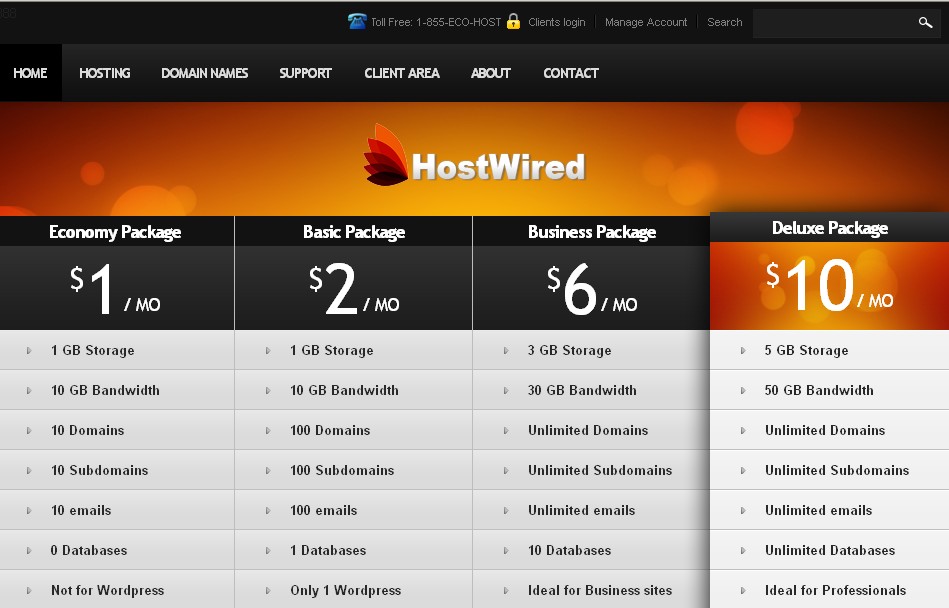The height and width of the screenshot is (608, 949).
Task: Open the Client Area page
Action: coord(401,73)
